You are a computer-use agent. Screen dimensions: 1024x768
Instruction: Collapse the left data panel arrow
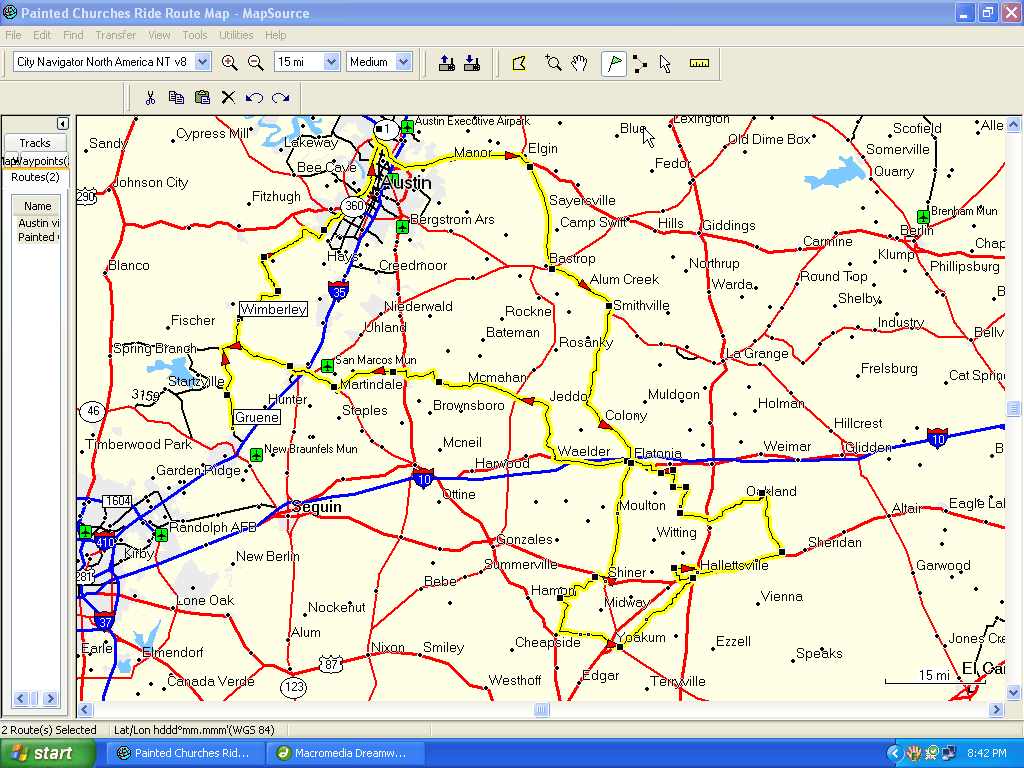pos(62,123)
